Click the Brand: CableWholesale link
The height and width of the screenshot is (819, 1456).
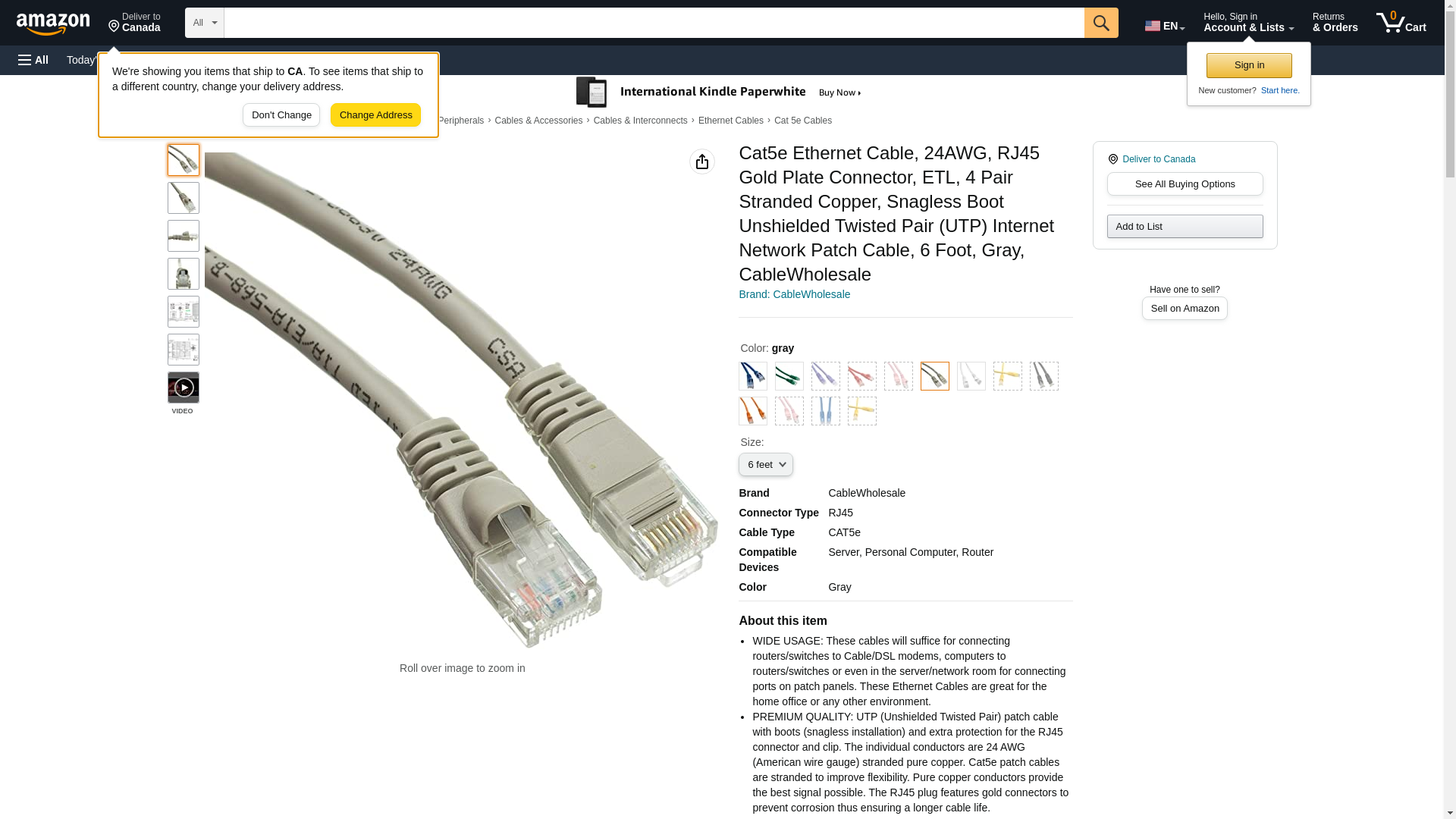[x=794, y=294]
